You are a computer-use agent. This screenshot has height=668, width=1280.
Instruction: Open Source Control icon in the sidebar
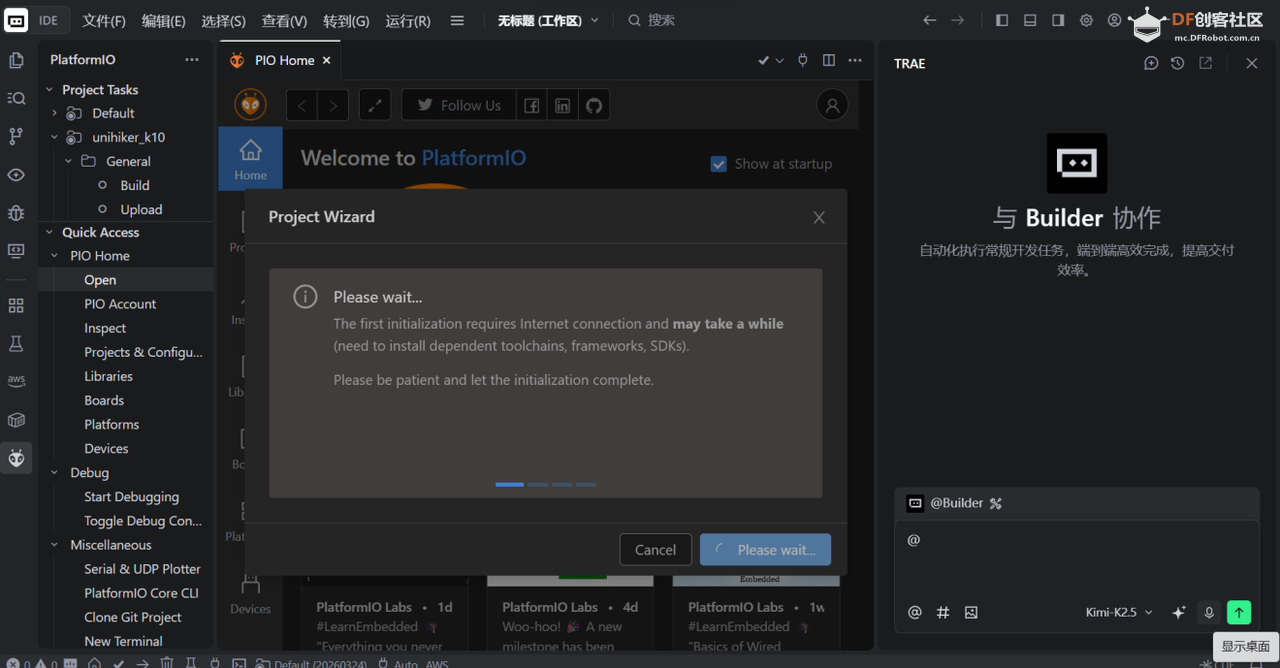[16, 136]
